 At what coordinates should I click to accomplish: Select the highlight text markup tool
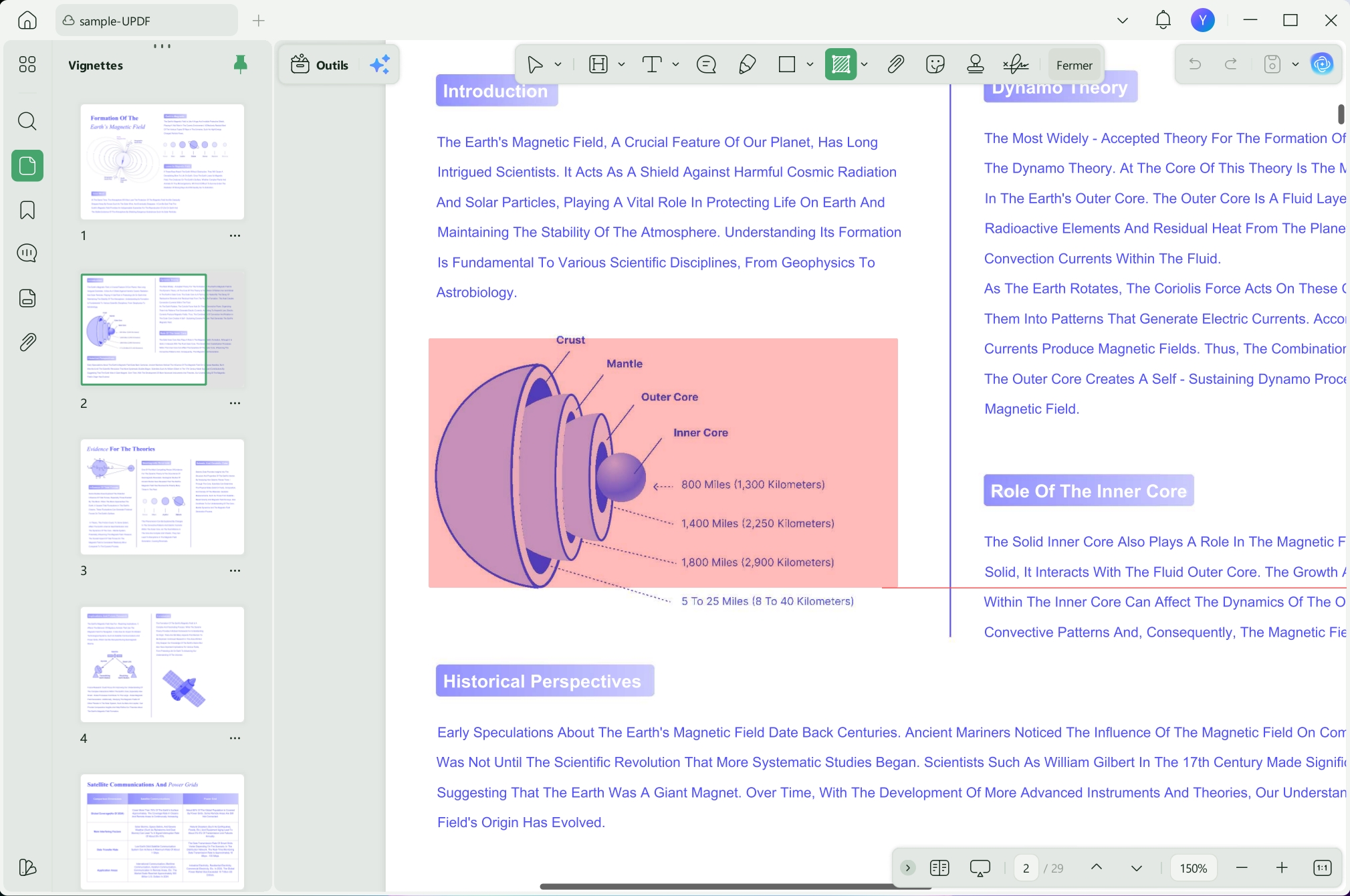tap(598, 64)
